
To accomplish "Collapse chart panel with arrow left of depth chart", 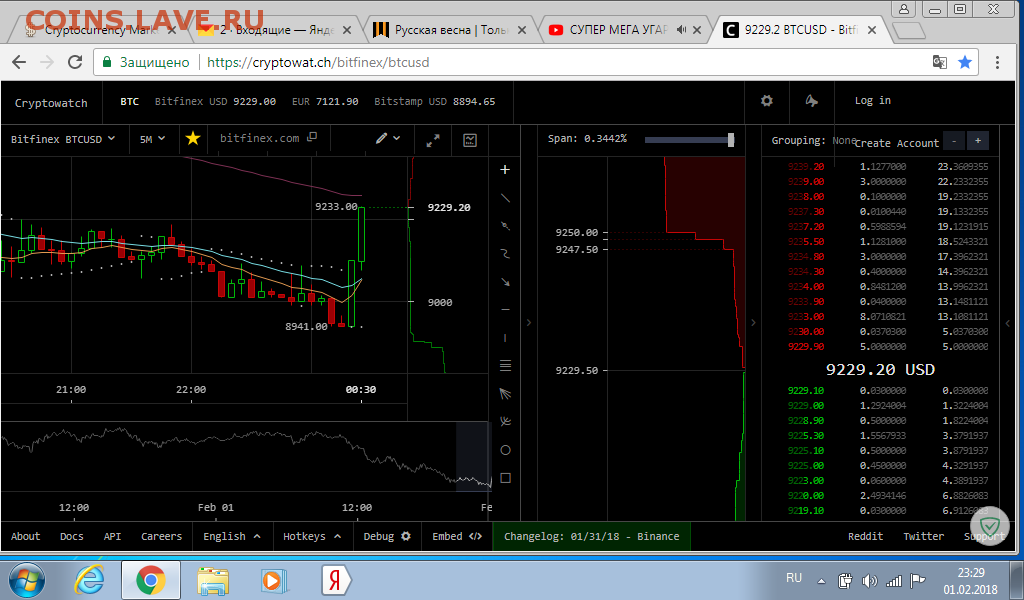I will [528, 323].
